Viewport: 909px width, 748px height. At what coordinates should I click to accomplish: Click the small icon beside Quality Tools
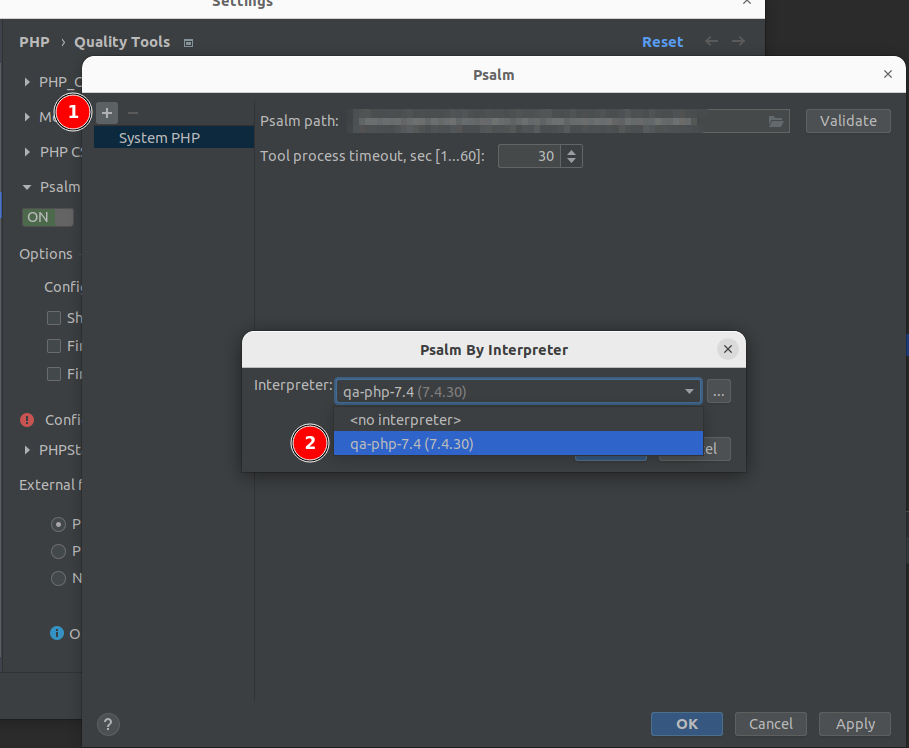[x=188, y=42]
